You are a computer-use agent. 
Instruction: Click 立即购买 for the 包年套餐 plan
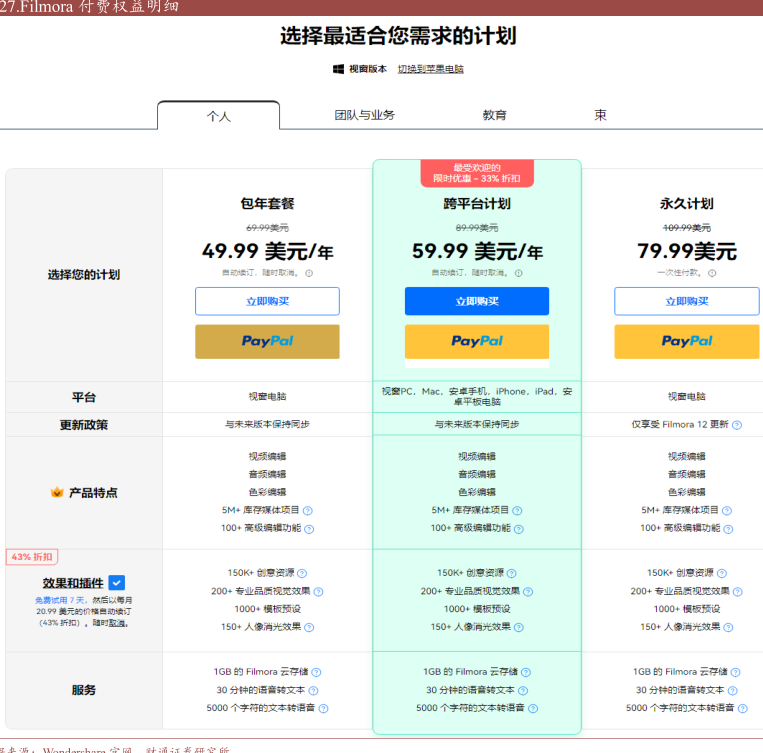(x=267, y=301)
